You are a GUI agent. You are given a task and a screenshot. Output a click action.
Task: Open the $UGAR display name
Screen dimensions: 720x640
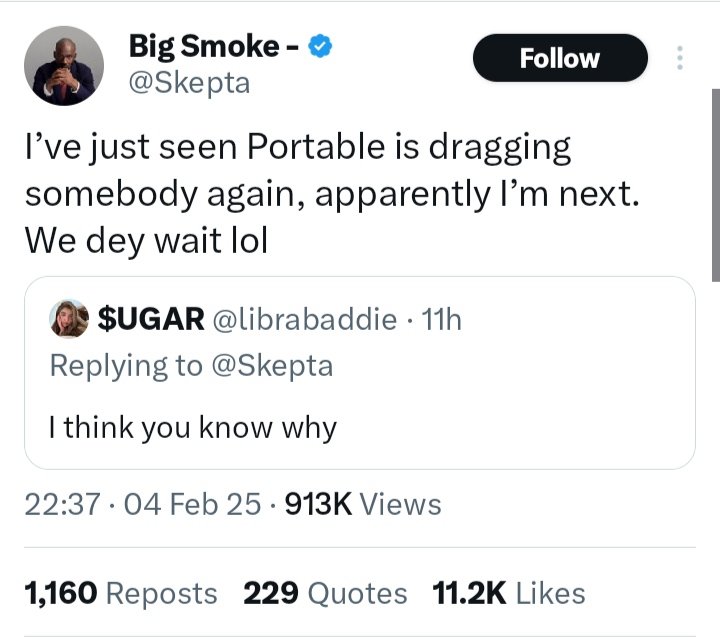(151, 319)
